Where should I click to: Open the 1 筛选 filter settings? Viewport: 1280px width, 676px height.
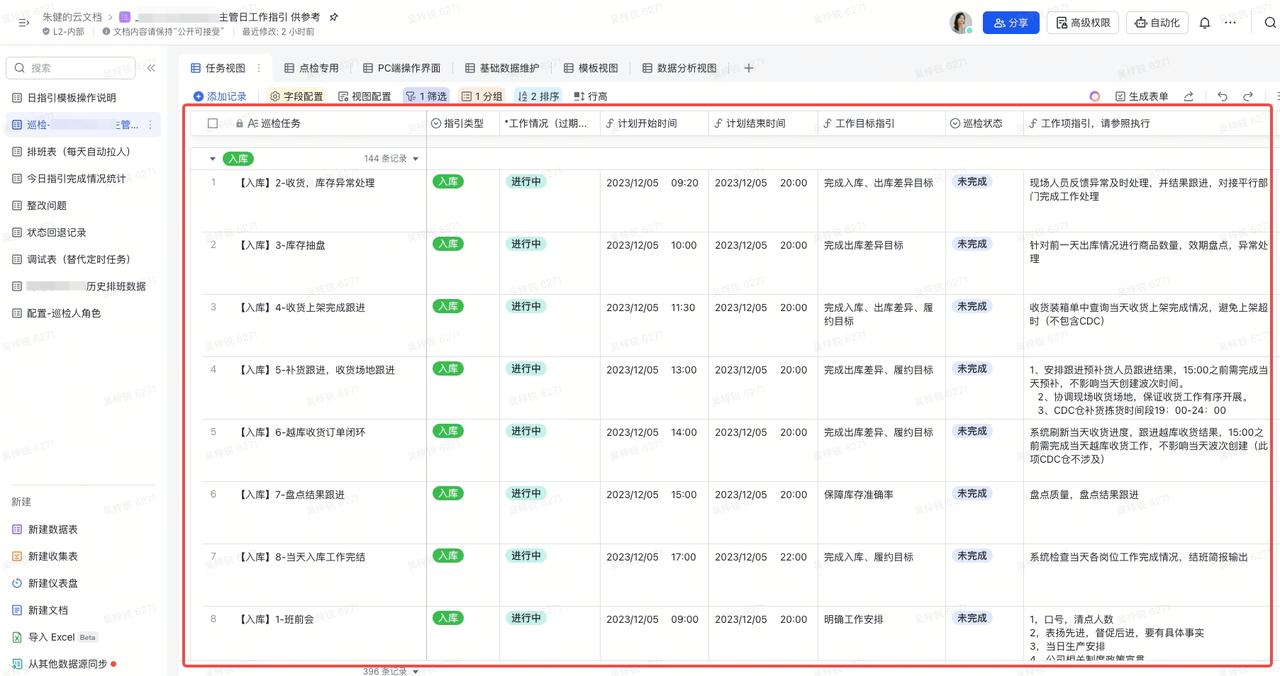[x=426, y=97]
